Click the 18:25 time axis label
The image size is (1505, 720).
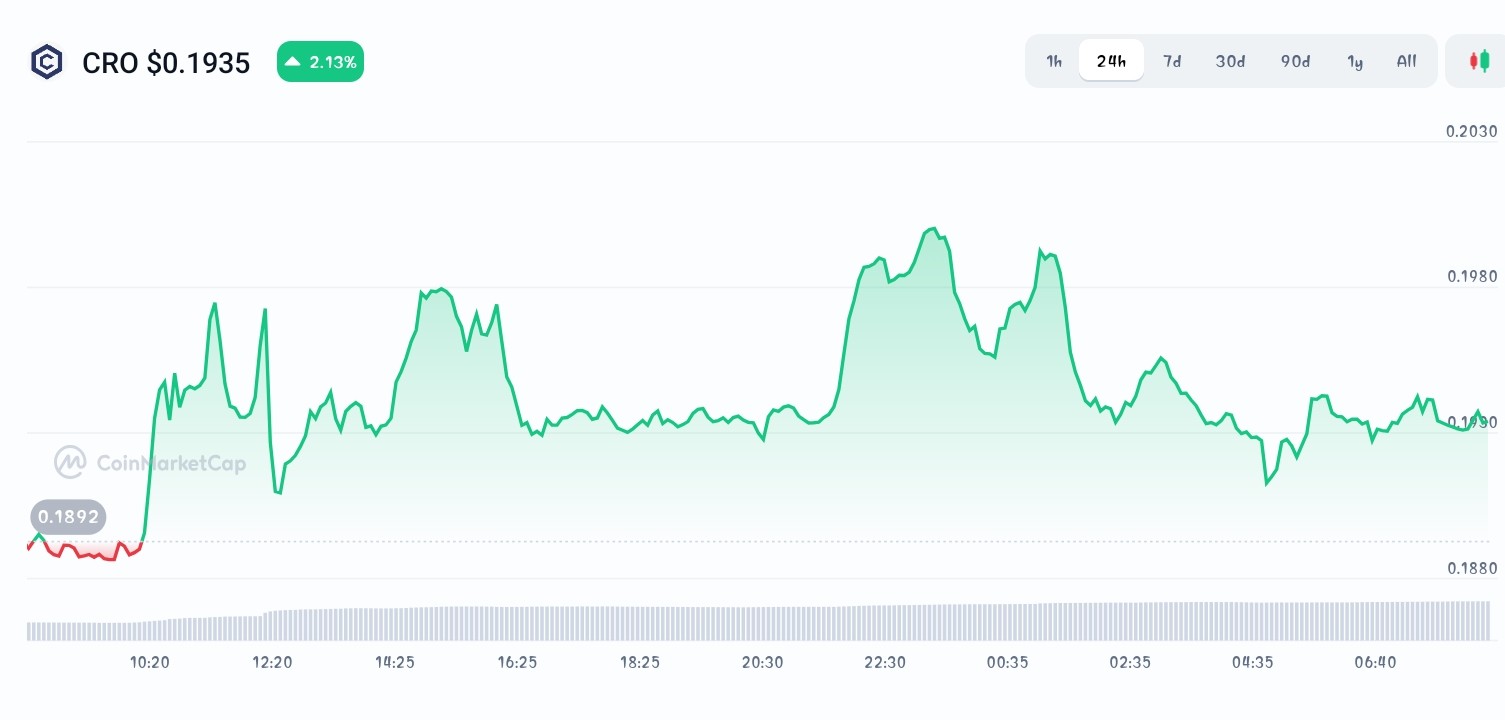click(x=640, y=662)
